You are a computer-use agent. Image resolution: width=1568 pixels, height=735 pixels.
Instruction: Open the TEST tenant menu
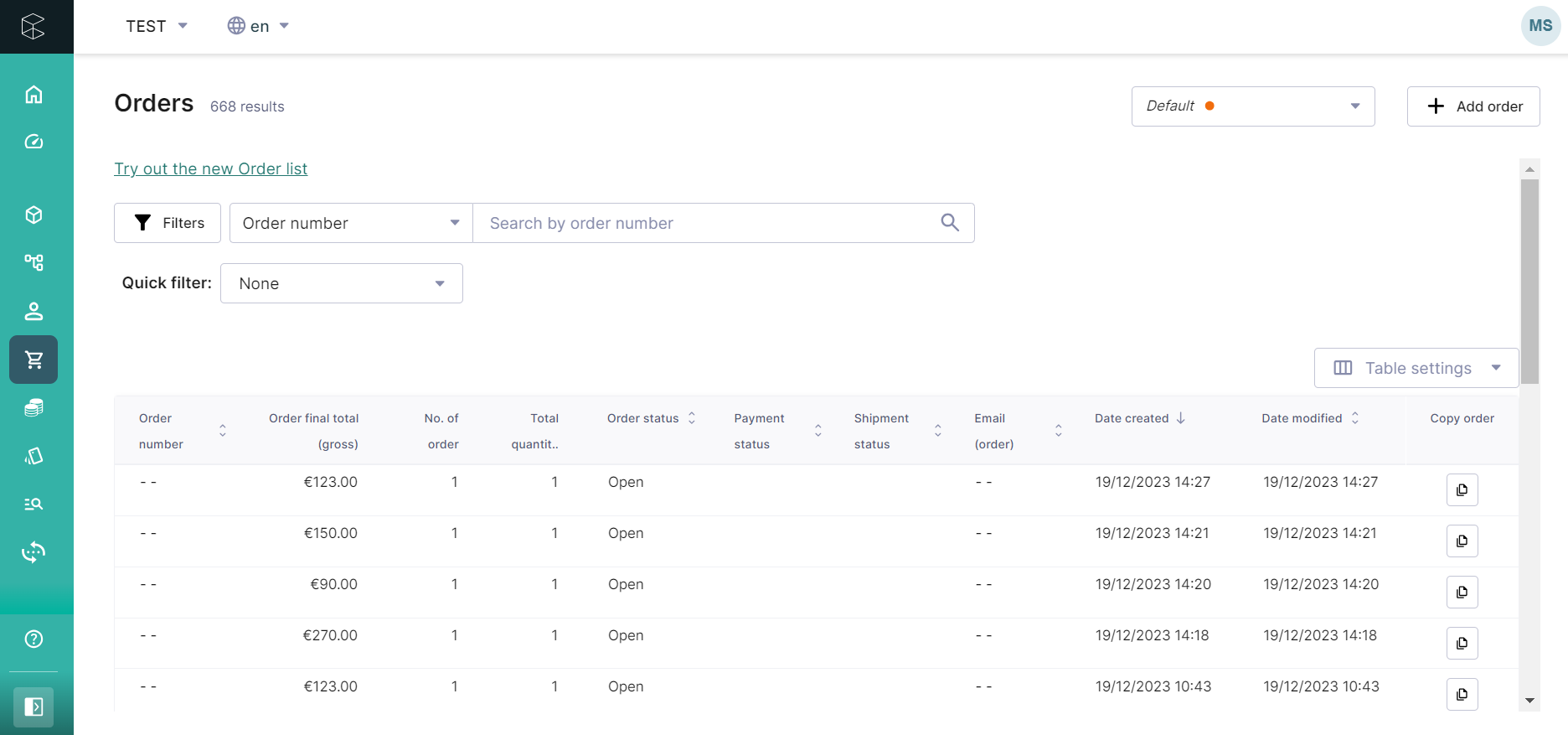pos(157,26)
